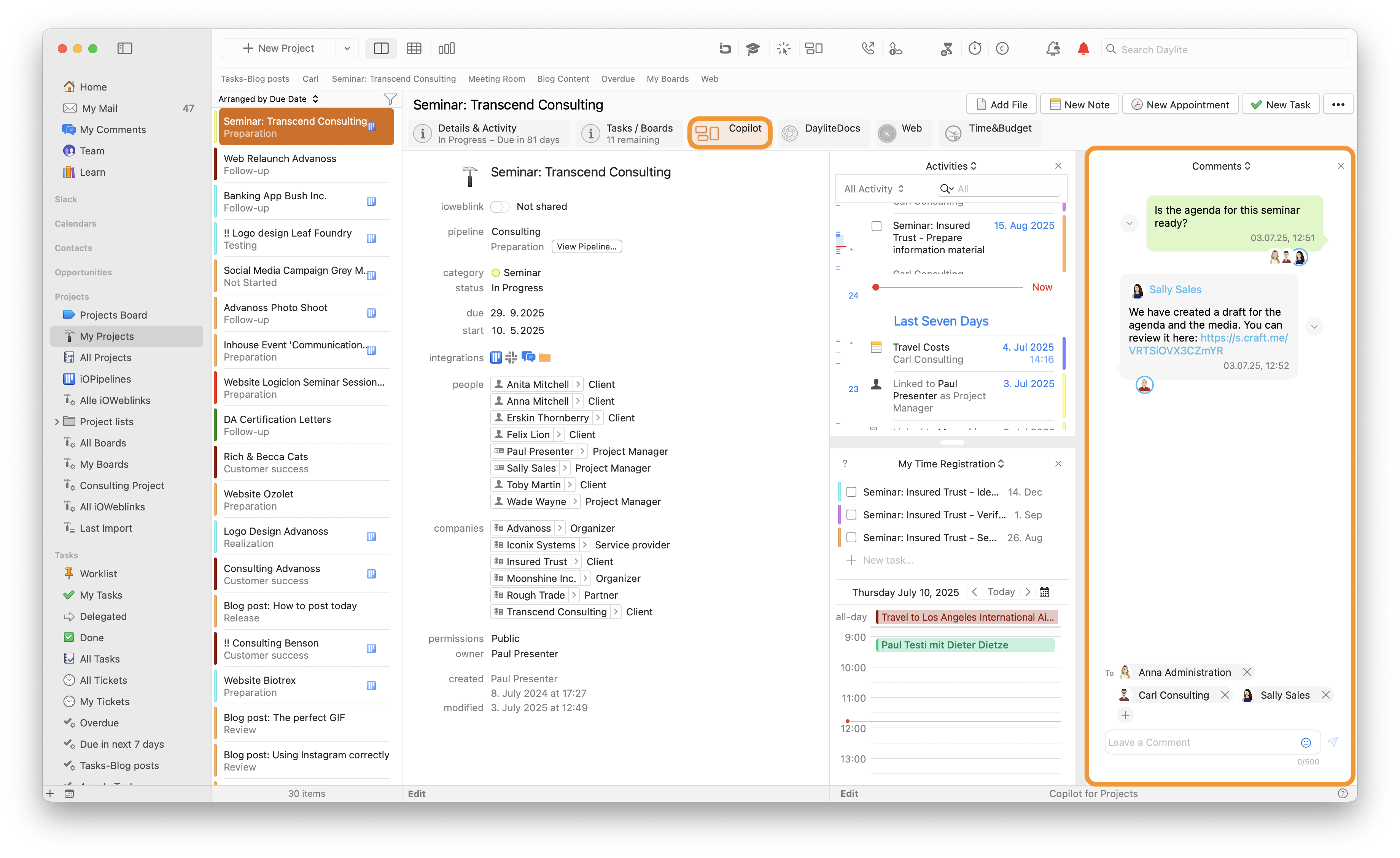Click the Copilot layout toolbar icon

pos(814,49)
